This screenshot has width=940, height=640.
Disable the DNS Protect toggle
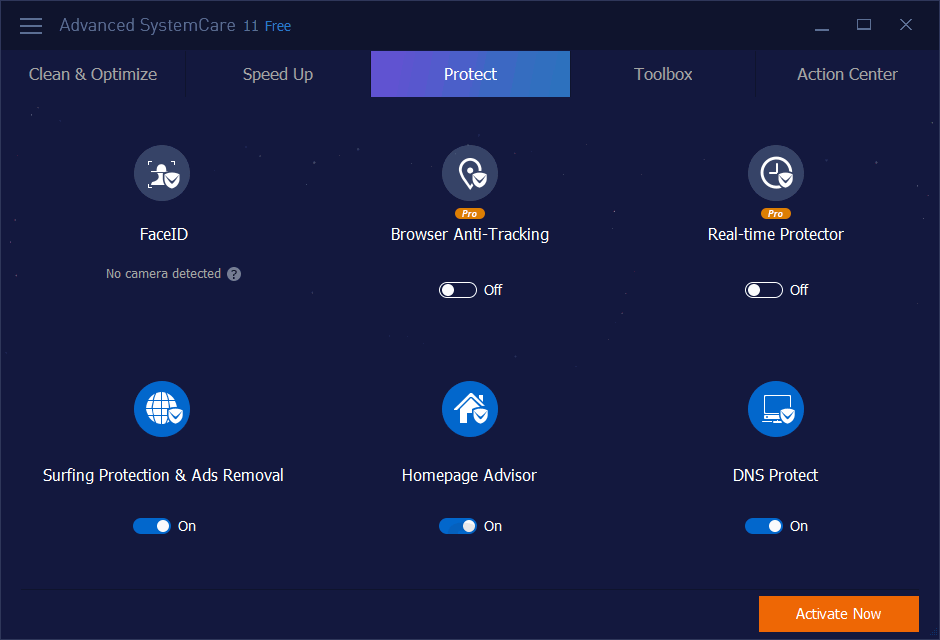(764, 526)
